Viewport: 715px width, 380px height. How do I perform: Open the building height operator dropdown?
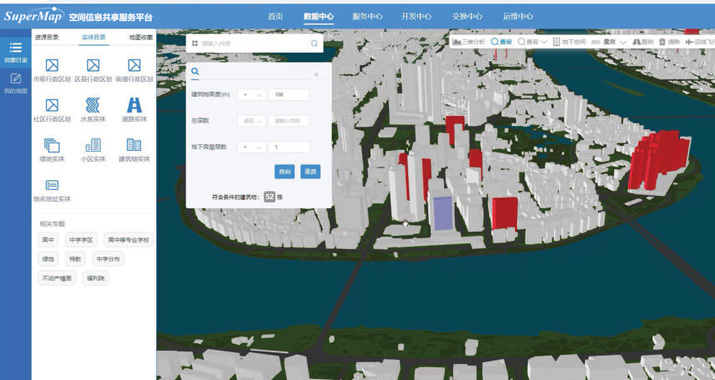point(252,95)
